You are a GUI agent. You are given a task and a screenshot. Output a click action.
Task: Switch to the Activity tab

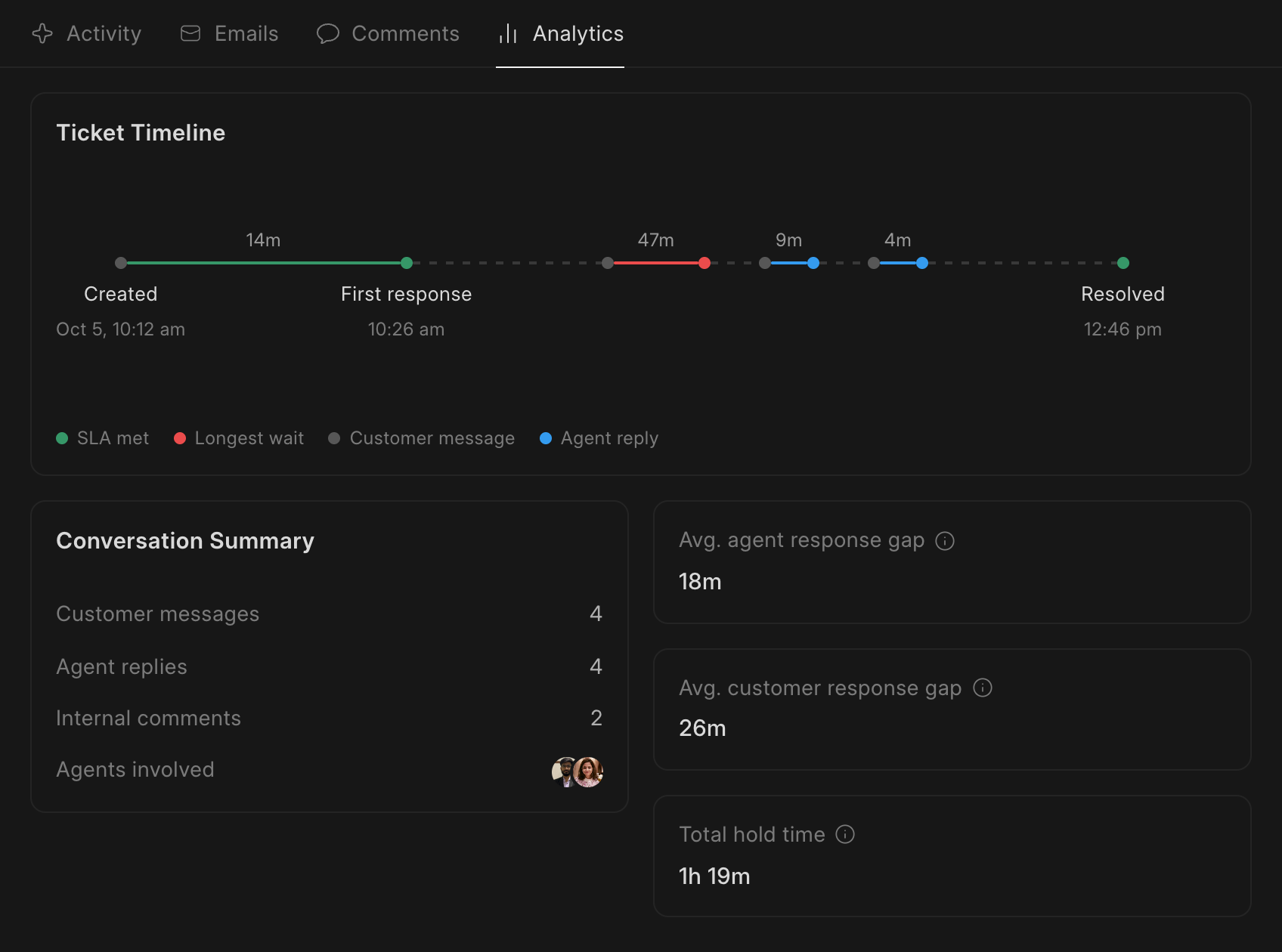coord(86,33)
